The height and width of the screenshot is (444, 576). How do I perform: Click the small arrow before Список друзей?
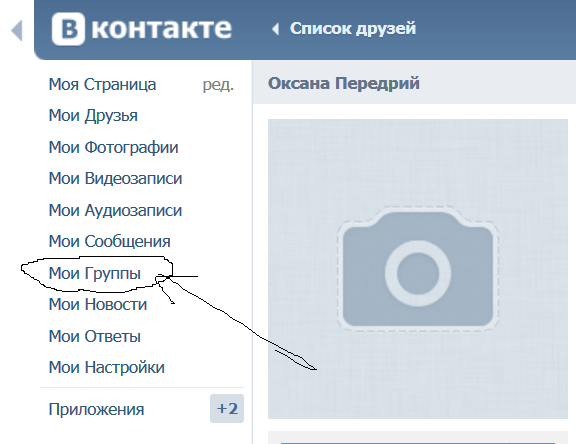[x=276, y=29]
